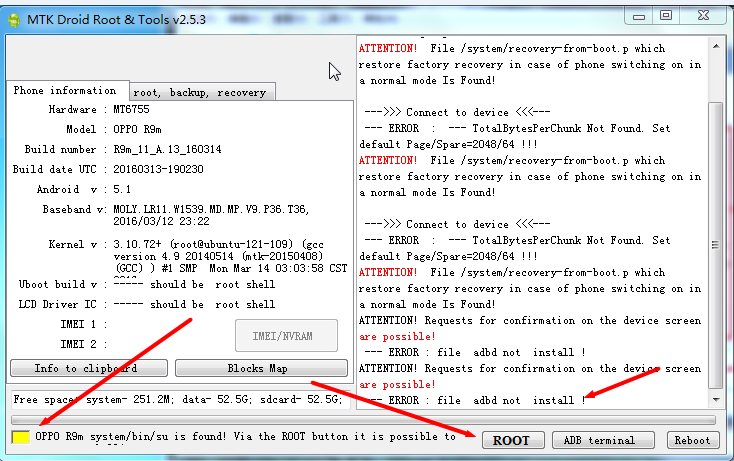Open the Blocks Map button
734x461 pixels.
[261, 368]
